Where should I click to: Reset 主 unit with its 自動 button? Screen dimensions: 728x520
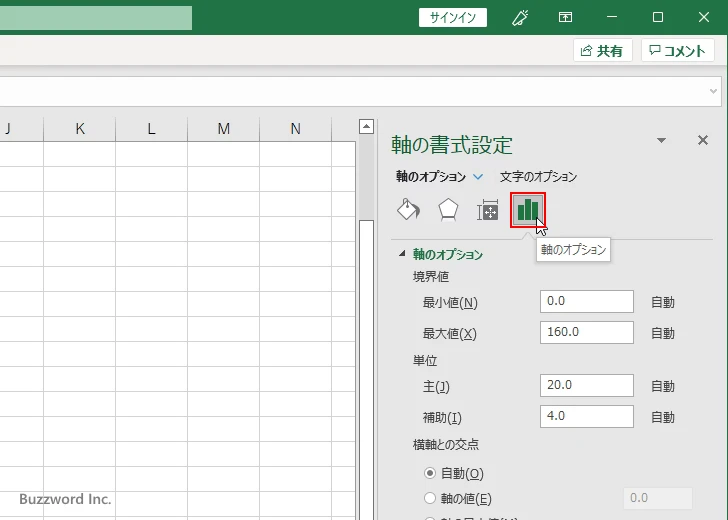(663, 386)
